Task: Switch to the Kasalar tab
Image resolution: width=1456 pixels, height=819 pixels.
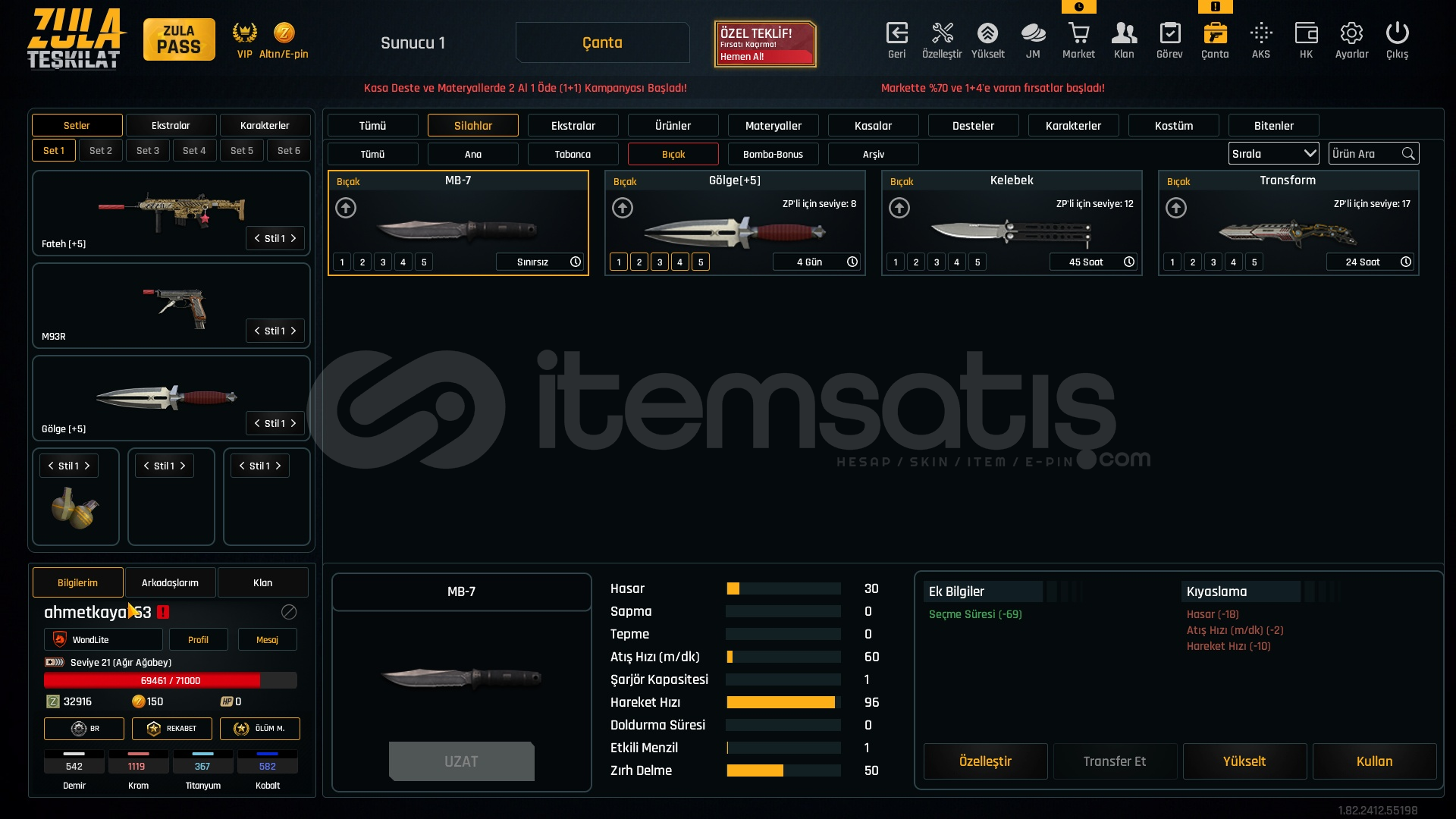Action: tap(873, 126)
